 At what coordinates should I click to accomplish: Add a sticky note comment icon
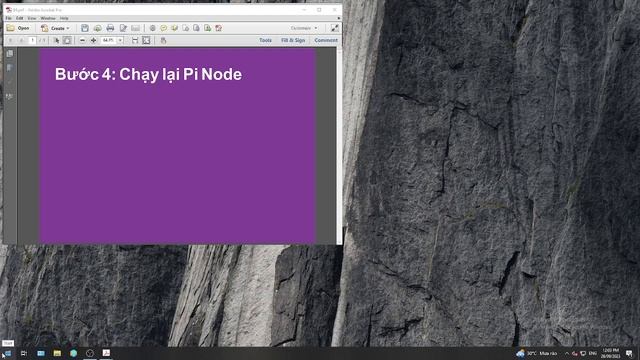pyautogui.click(x=163, y=28)
